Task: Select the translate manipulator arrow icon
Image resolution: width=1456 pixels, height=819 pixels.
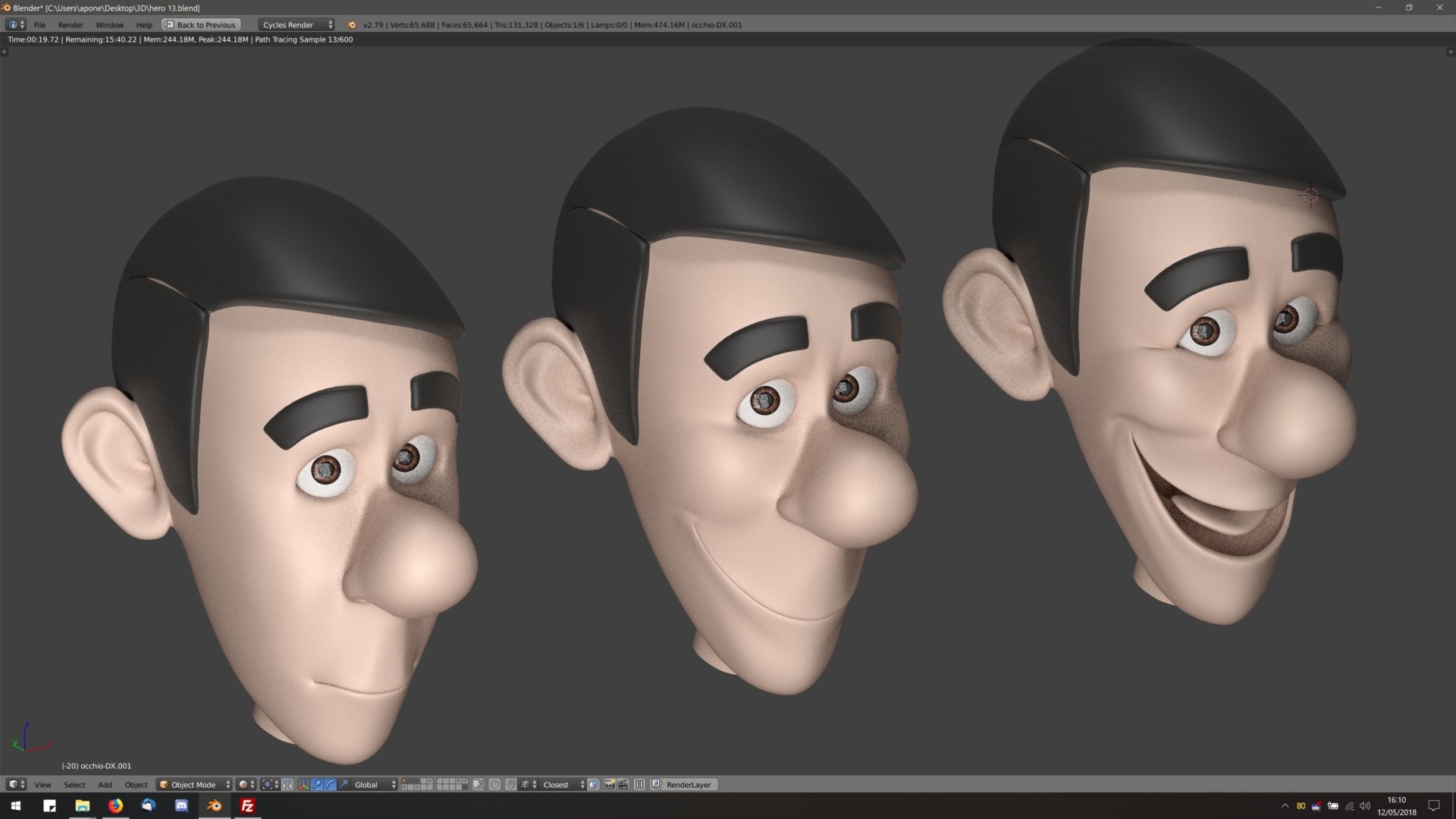Action: point(317,784)
